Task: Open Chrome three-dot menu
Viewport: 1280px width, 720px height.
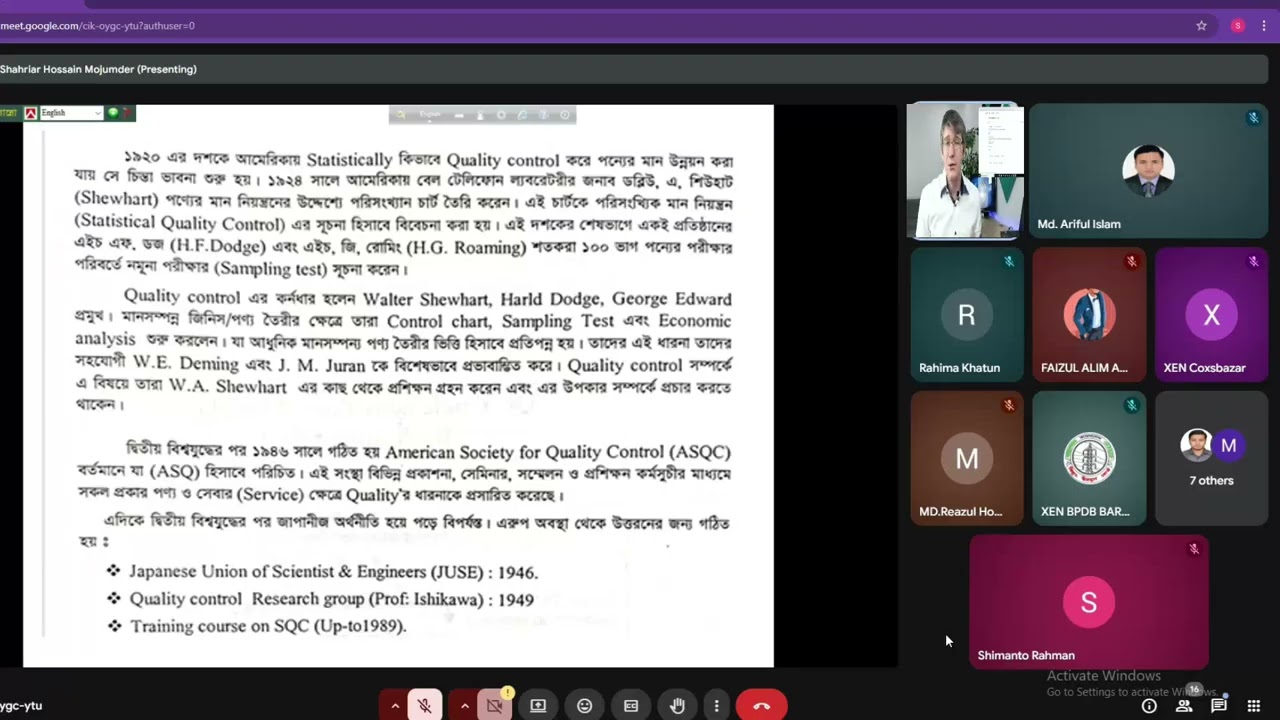Action: click(1264, 26)
